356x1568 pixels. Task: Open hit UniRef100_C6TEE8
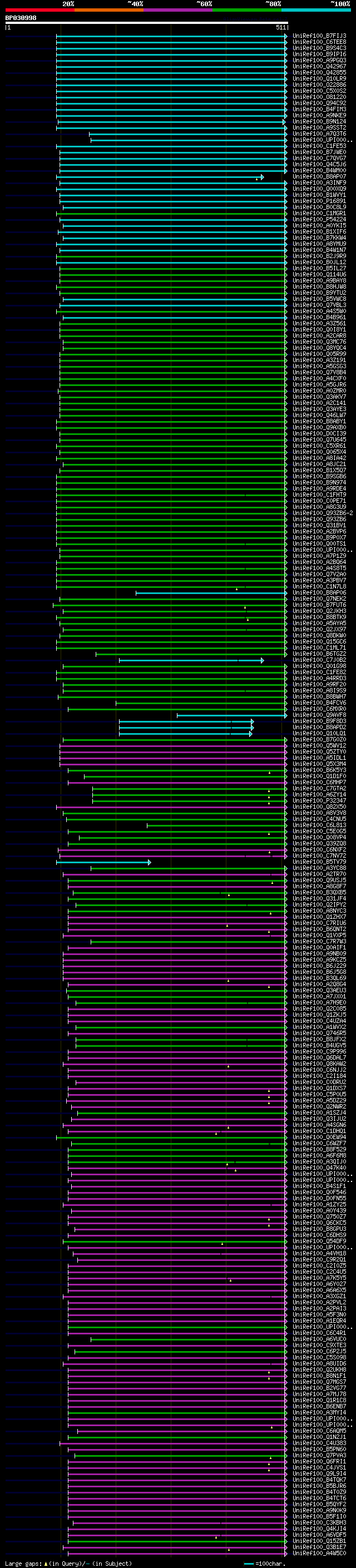pos(319,42)
